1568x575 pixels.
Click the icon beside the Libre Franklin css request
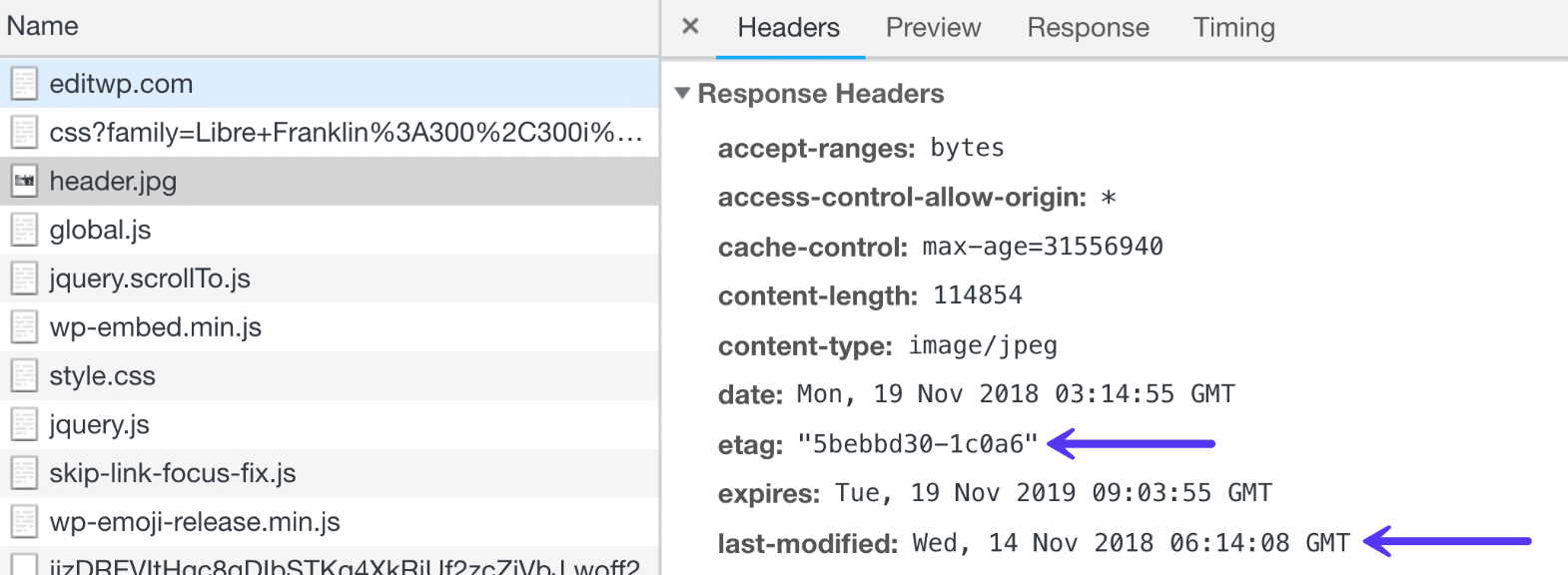point(25,132)
